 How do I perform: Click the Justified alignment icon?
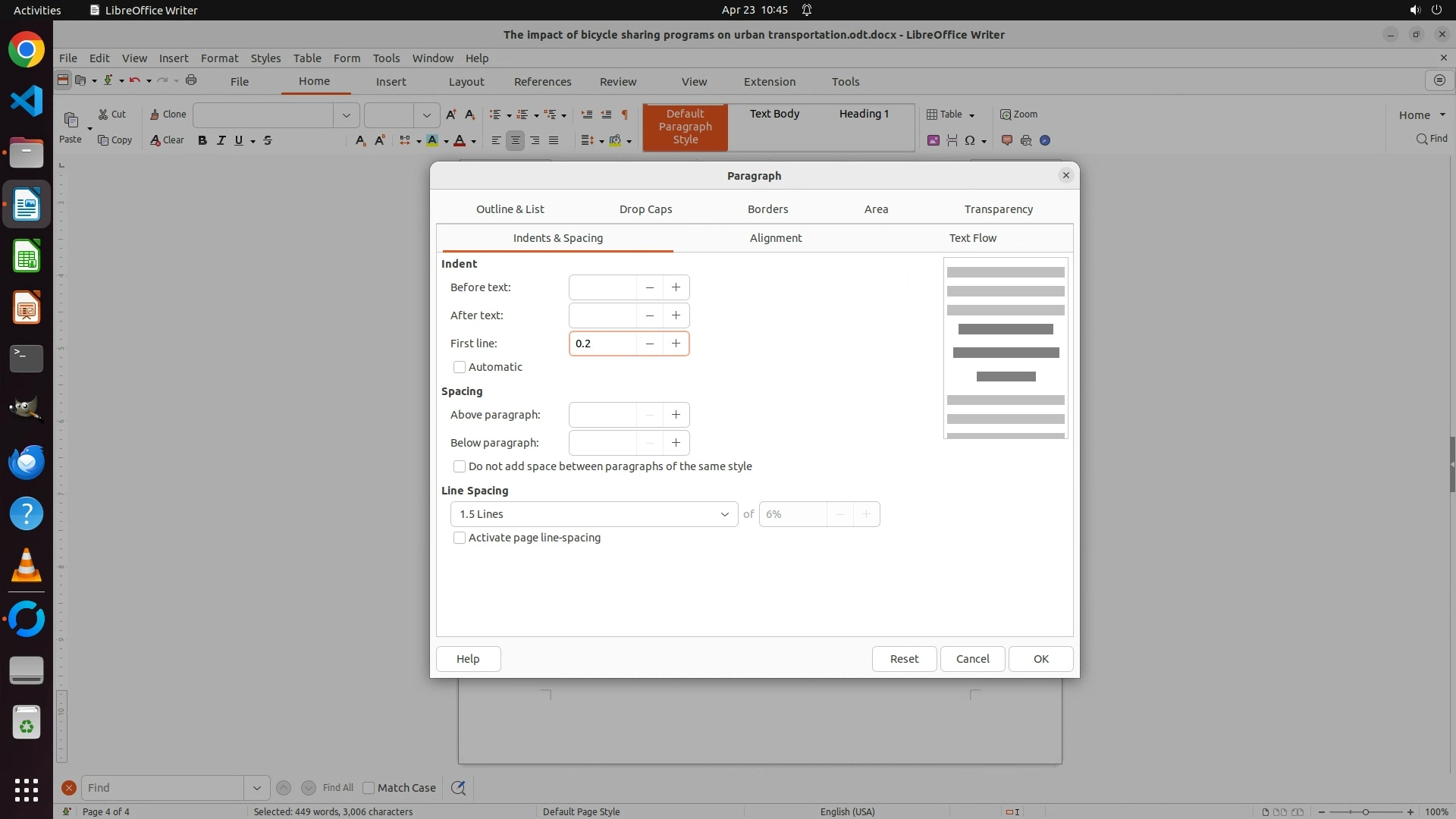pos(554,140)
